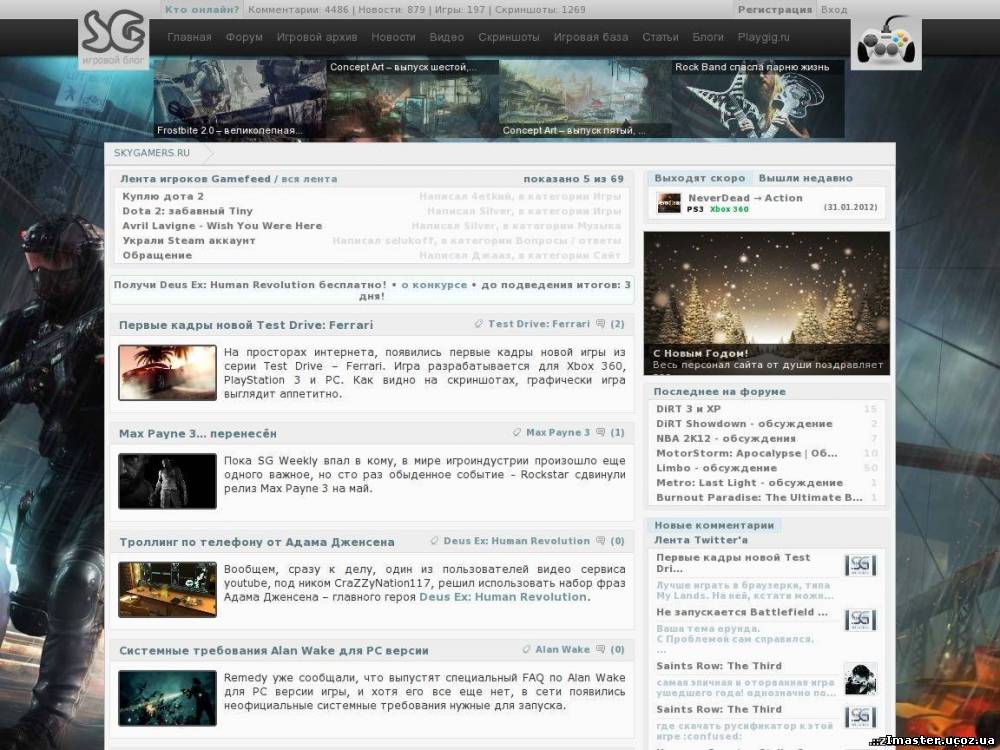
Task: Select the Лента Twitter'а tab
Action: (701, 540)
